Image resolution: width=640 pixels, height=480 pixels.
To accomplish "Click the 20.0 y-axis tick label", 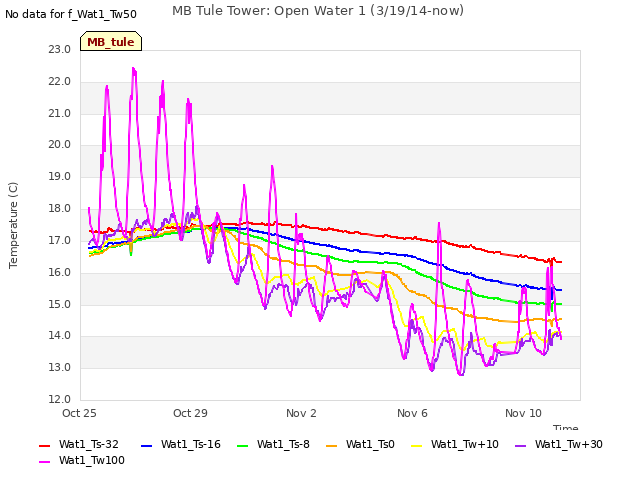I will pyautogui.click(x=60, y=144).
